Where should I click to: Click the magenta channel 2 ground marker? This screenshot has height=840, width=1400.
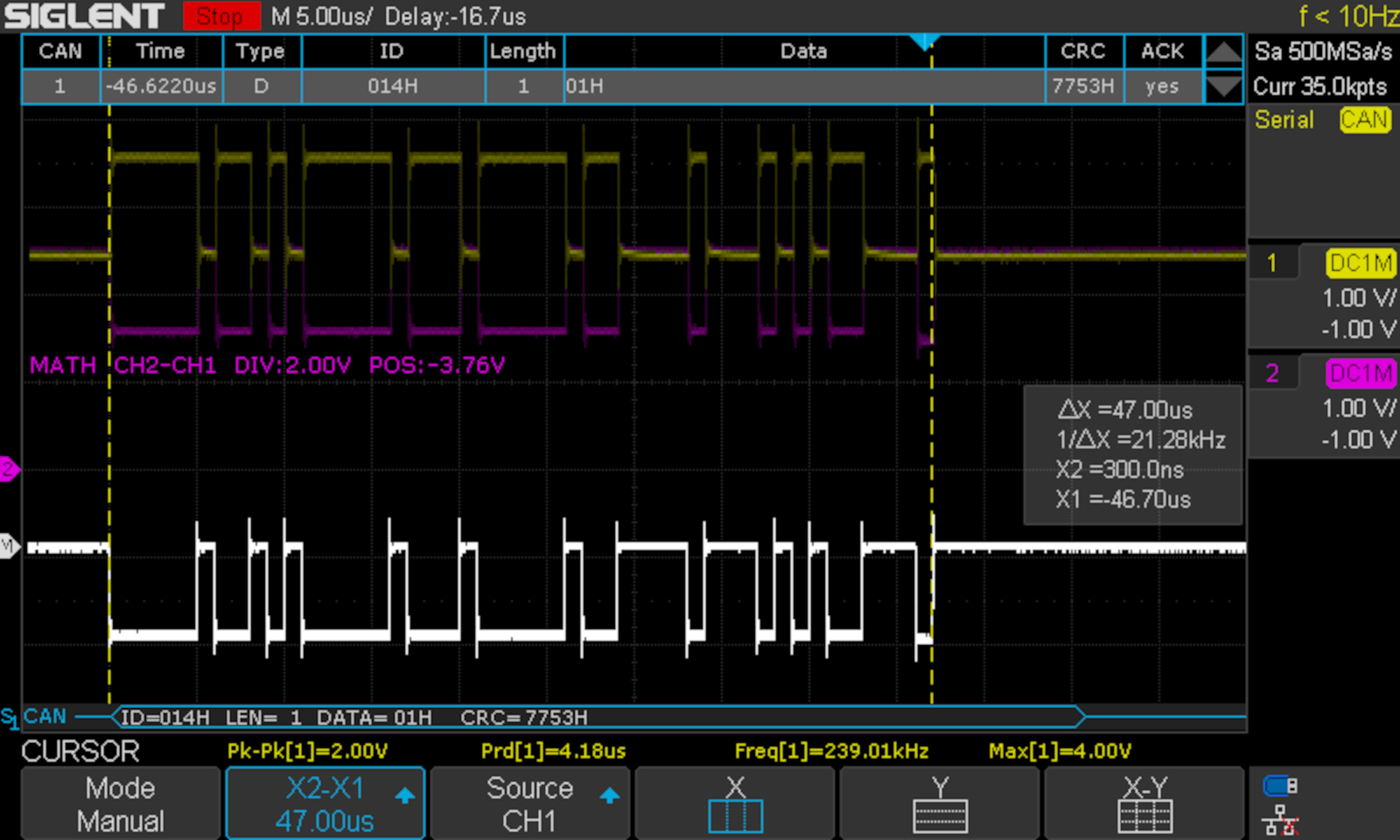[9, 469]
